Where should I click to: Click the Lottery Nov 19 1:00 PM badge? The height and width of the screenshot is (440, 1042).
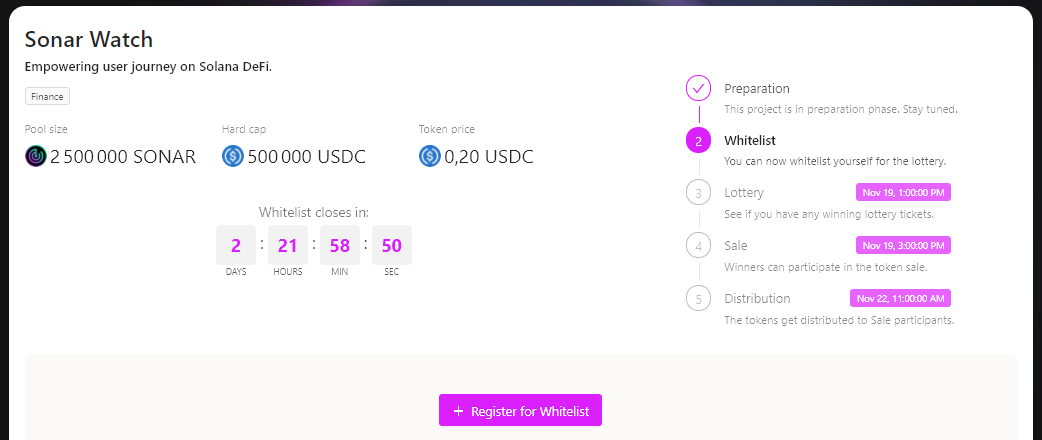point(903,192)
